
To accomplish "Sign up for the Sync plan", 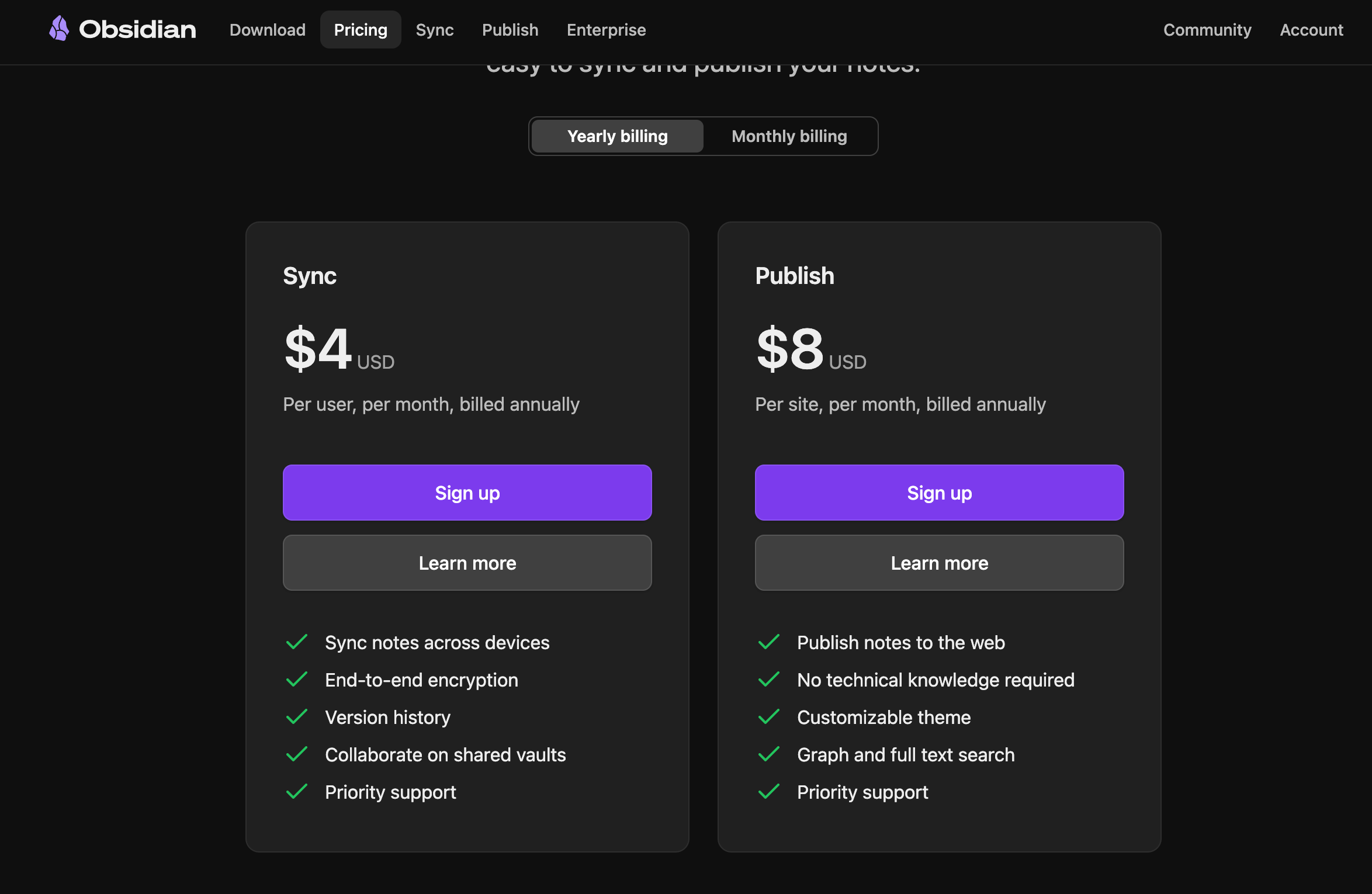I will pyautogui.click(x=467, y=493).
